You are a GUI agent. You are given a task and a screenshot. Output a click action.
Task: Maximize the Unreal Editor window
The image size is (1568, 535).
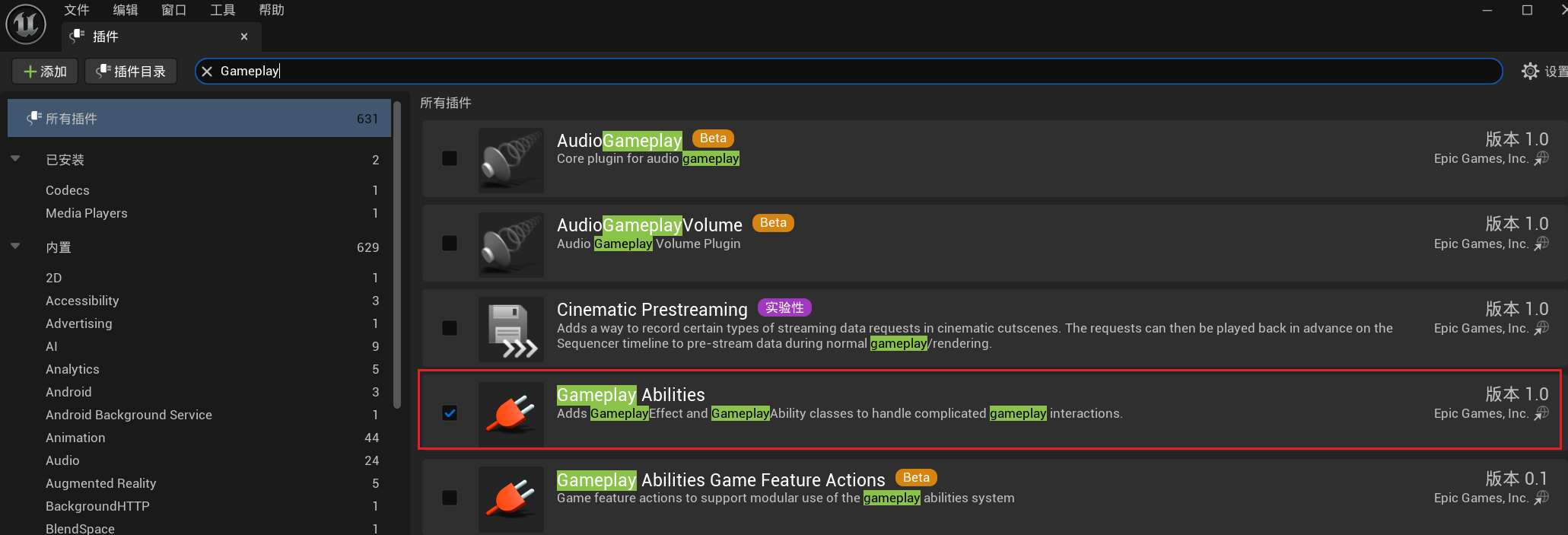click(x=1527, y=10)
